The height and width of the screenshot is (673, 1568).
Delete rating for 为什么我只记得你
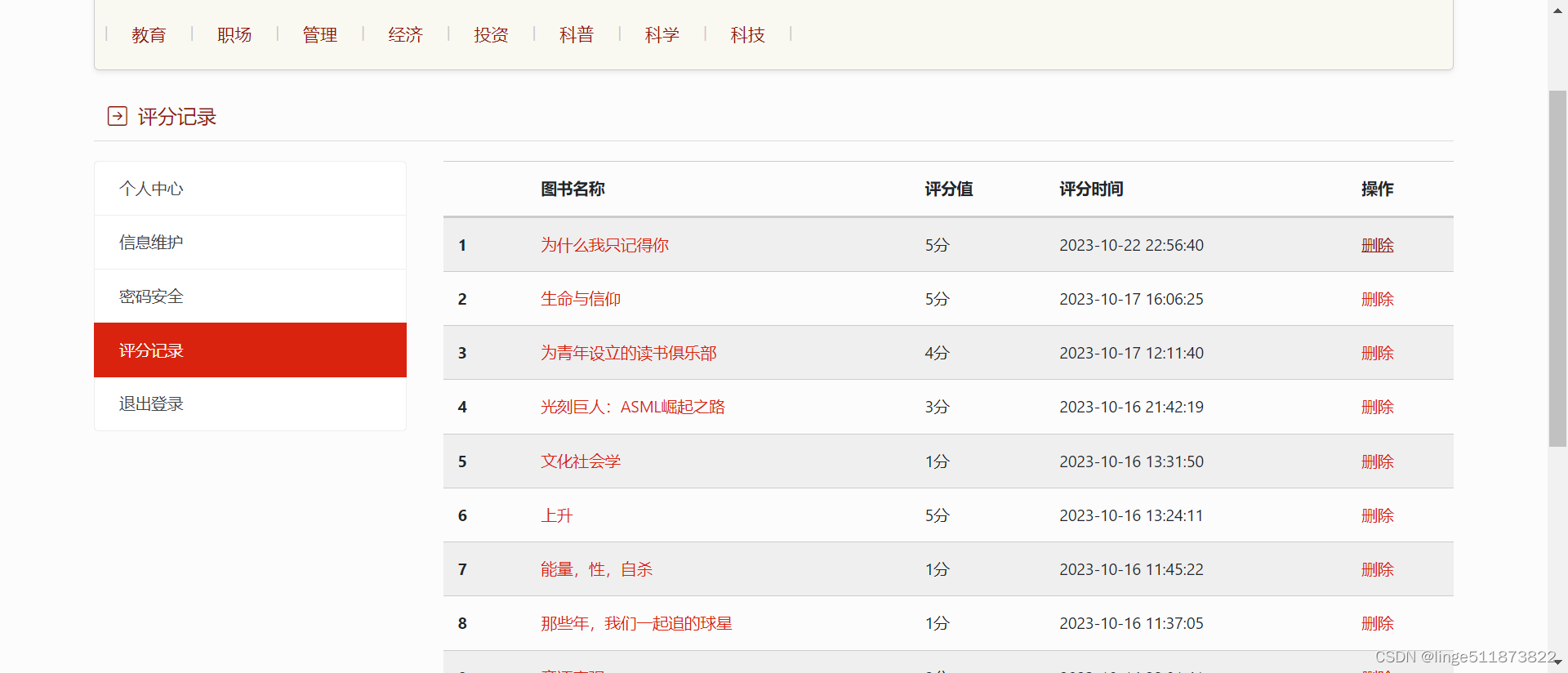tap(1378, 245)
